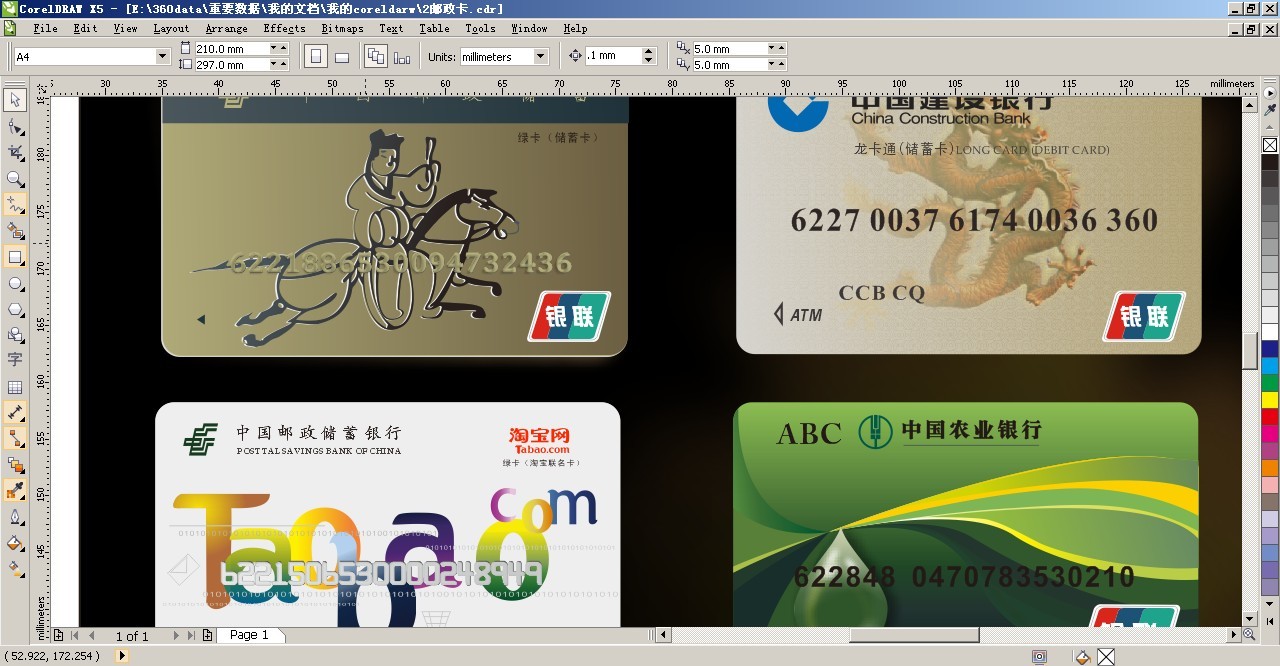Viewport: 1280px width, 666px height.
Task: Open the Layout menu
Action: (x=171, y=28)
